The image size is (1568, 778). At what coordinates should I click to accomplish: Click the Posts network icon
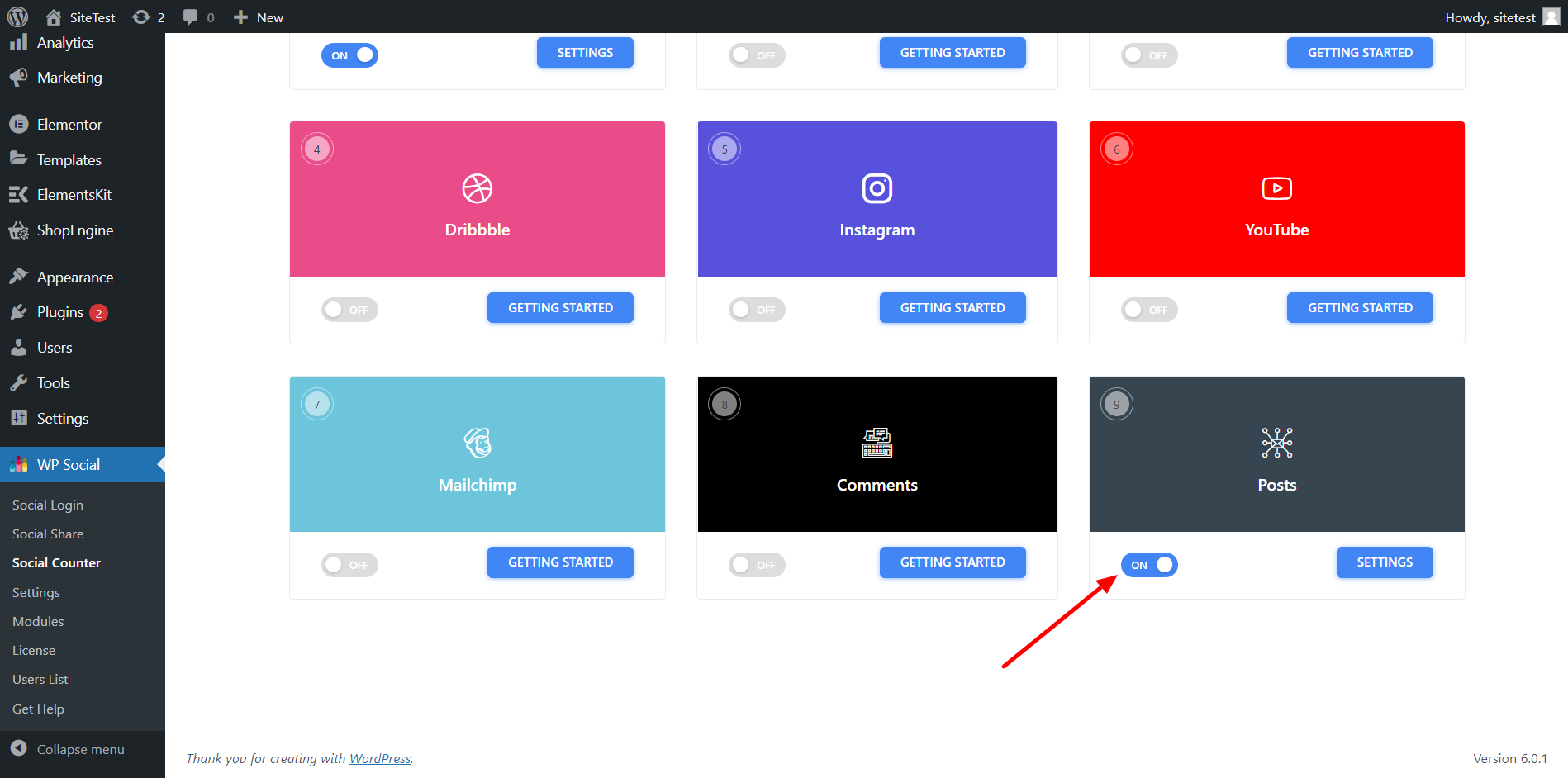[1277, 443]
